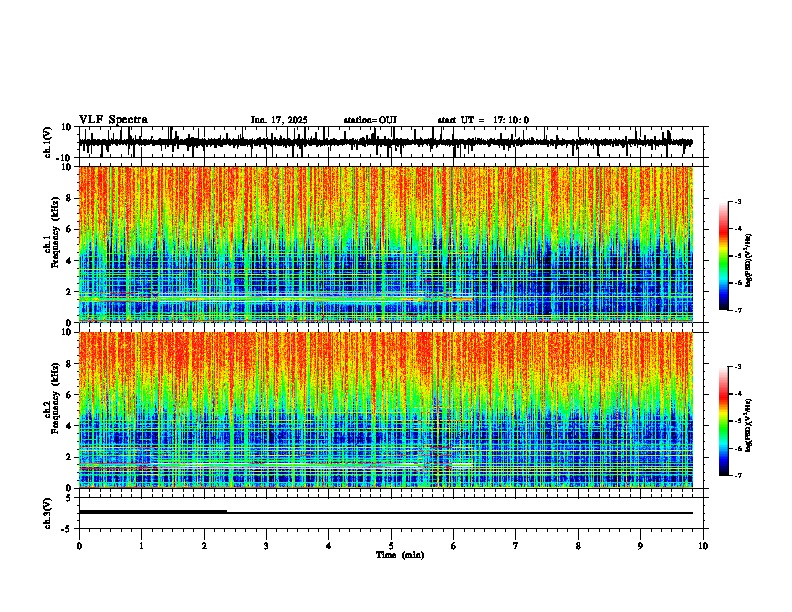Click the ch.1 spectrogram color scale bar
This screenshot has width=792, height=612.
click(724, 256)
